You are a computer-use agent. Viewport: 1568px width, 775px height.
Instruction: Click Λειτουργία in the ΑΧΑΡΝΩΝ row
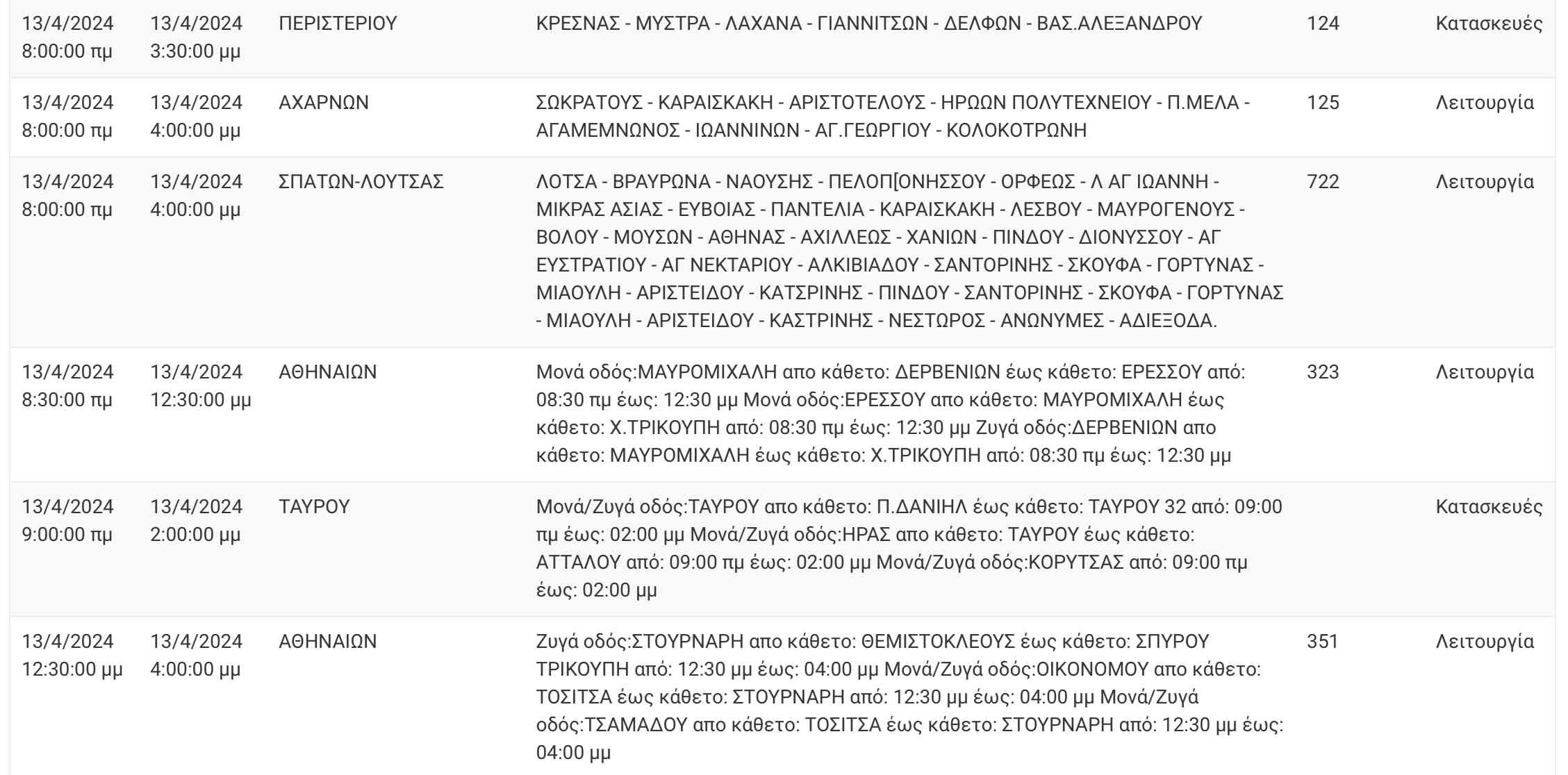point(1485,103)
